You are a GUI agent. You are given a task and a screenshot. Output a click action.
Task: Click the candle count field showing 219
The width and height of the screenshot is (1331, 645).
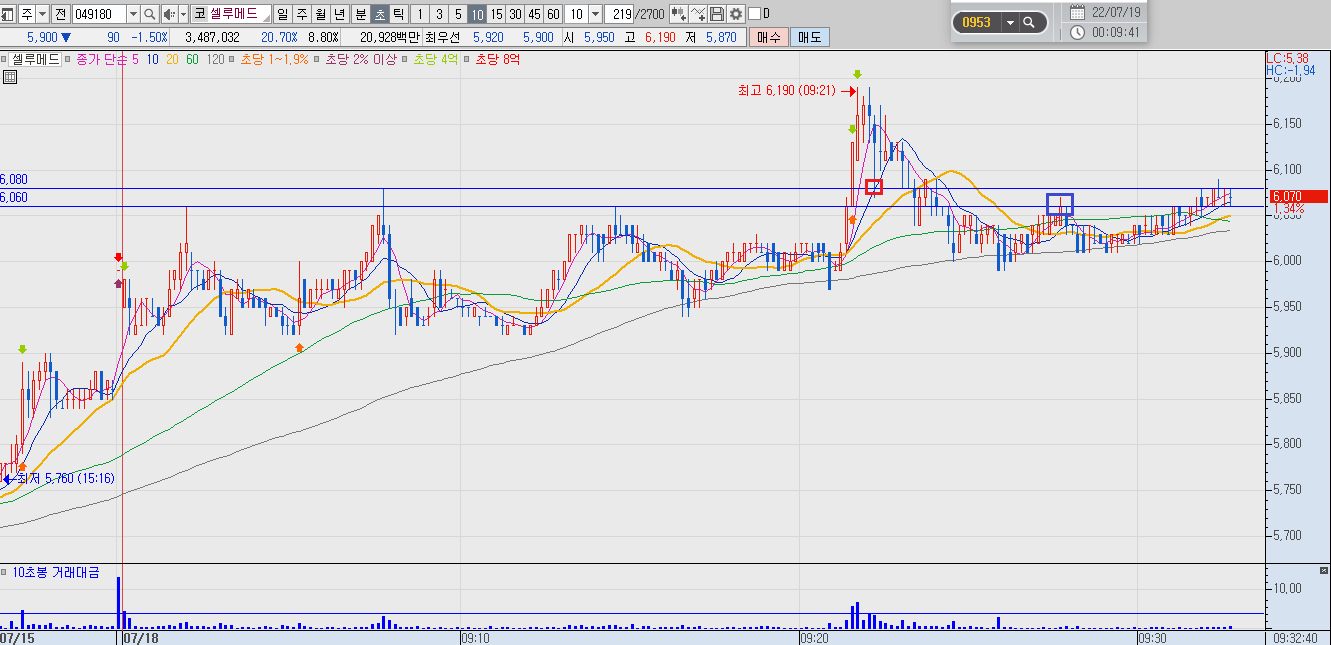point(621,14)
